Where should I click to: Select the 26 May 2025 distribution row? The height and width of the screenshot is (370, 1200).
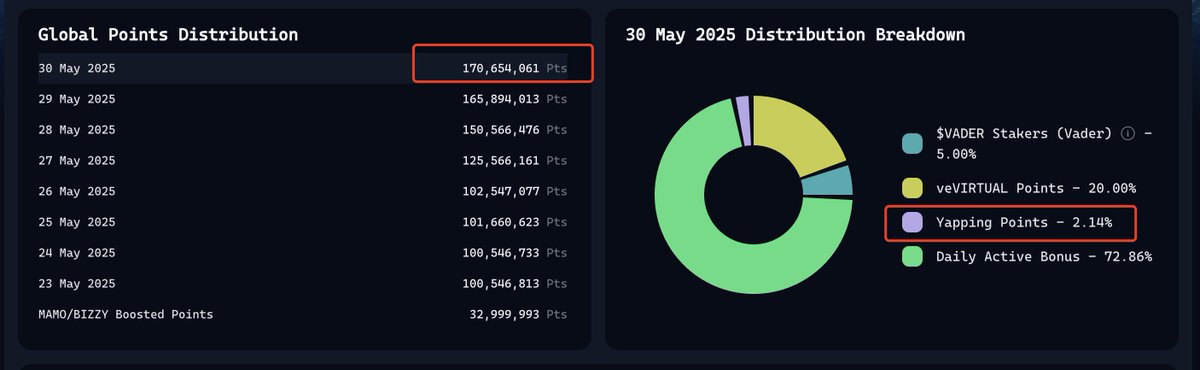303,191
